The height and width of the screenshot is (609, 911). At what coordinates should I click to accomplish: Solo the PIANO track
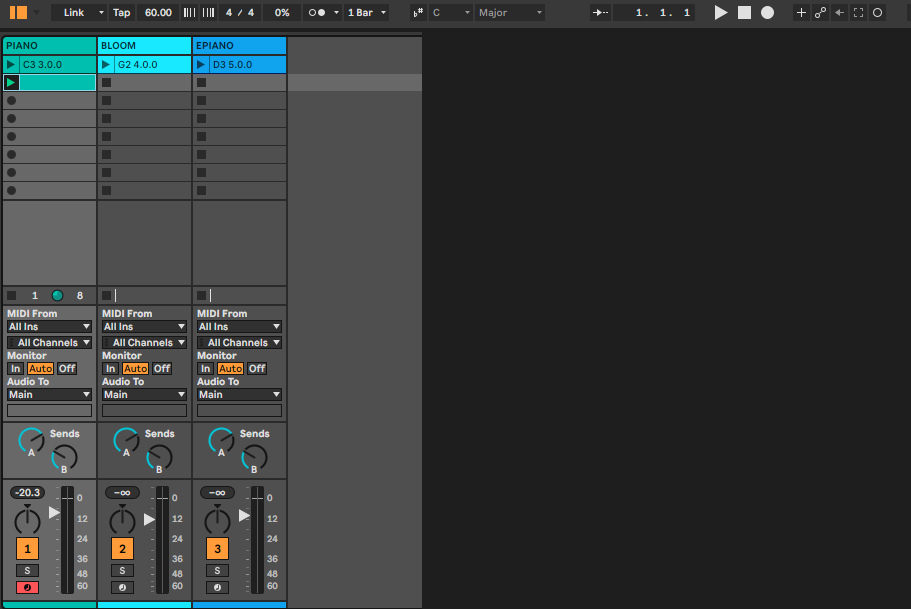[x=27, y=571]
